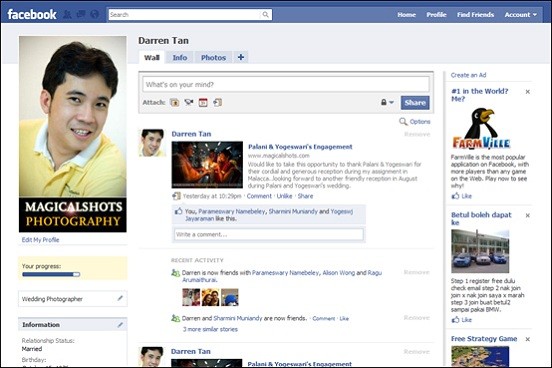Edit the Wedding Photographer blurb pencil
552x368 pixels.
point(120,298)
